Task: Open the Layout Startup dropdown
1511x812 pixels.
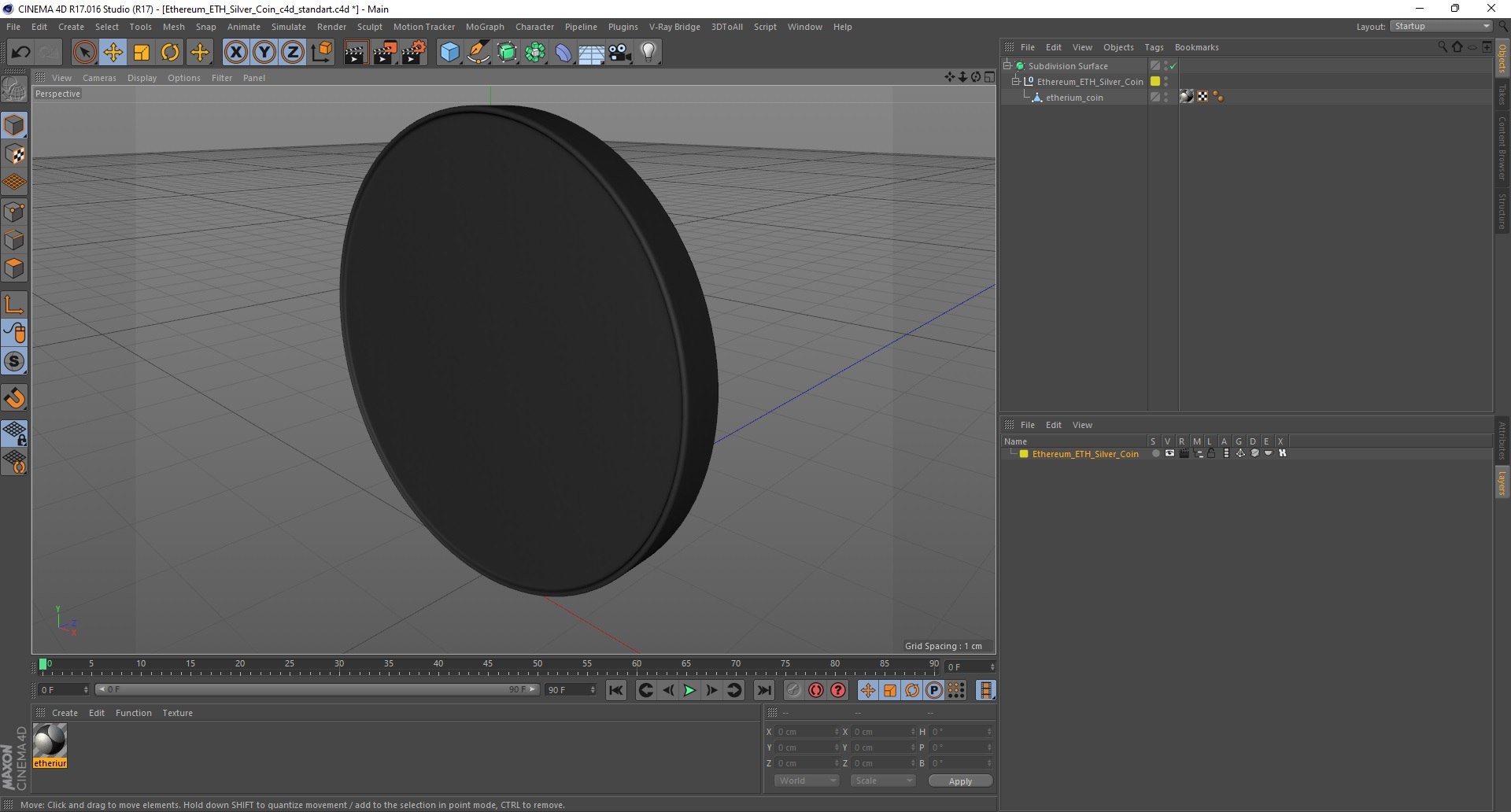Action: coord(1441,27)
